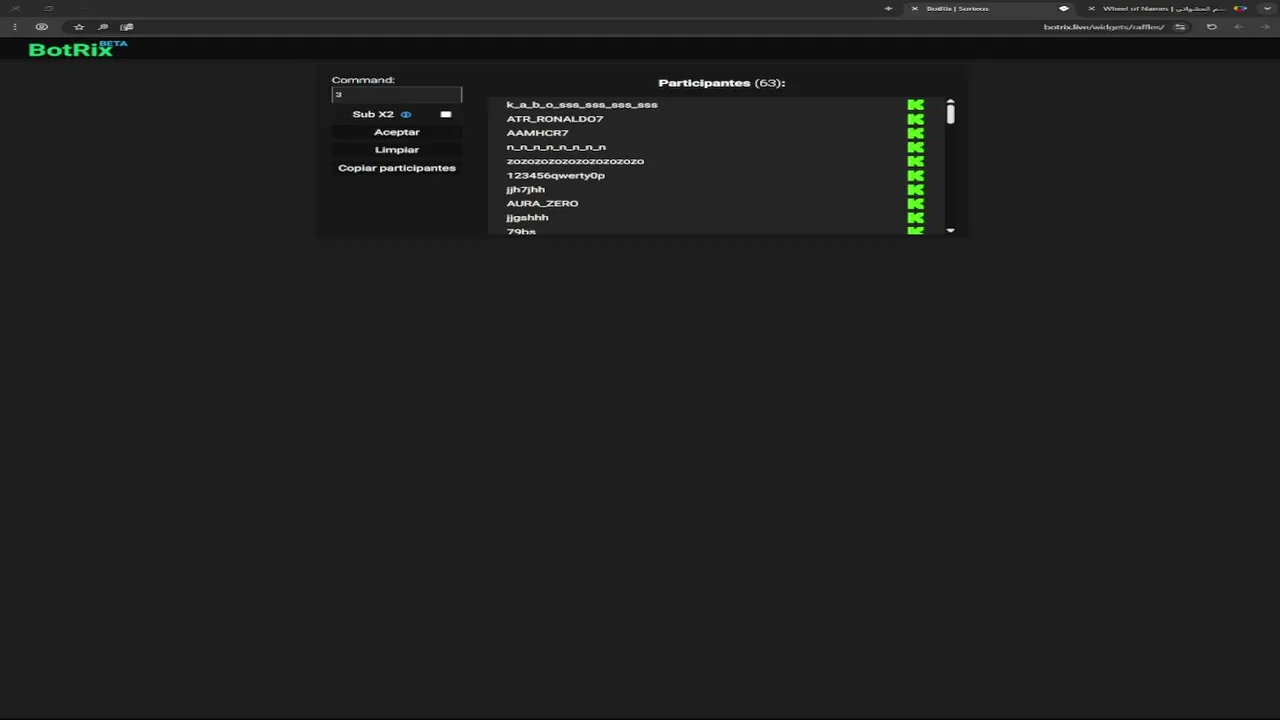Image resolution: width=1280 pixels, height=720 pixels.
Task: Click Copiar participantes
Action: click(x=397, y=168)
